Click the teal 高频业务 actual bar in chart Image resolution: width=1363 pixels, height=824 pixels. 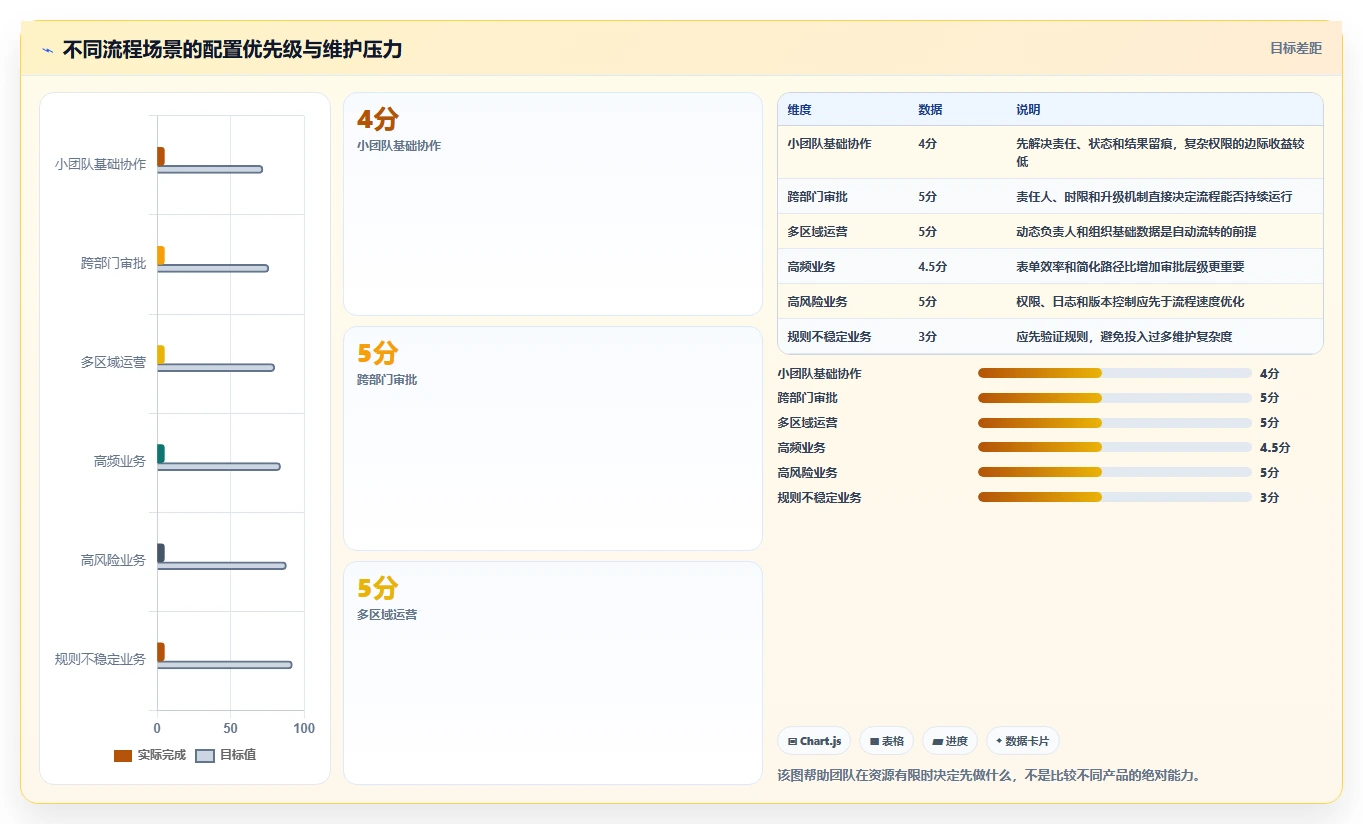(161, 454)
